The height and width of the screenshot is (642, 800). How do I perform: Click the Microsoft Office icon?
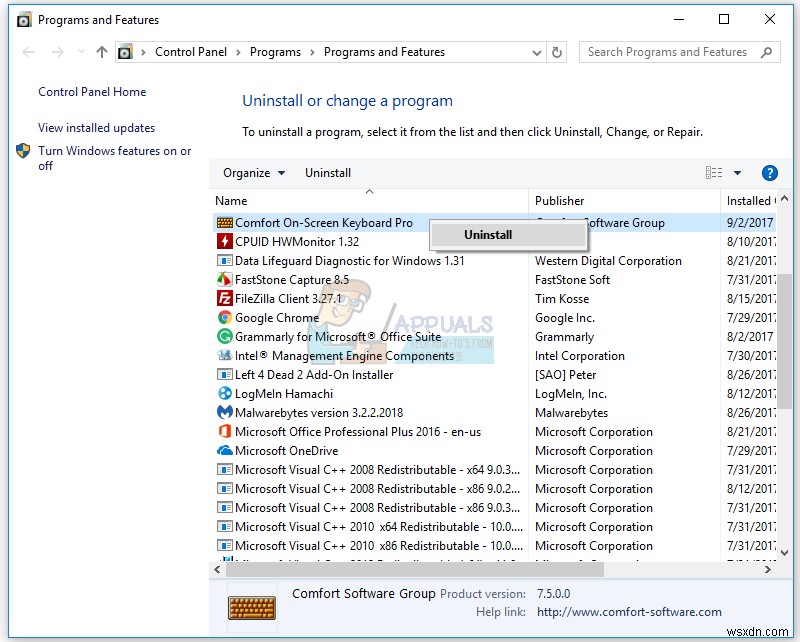[224, 431]
